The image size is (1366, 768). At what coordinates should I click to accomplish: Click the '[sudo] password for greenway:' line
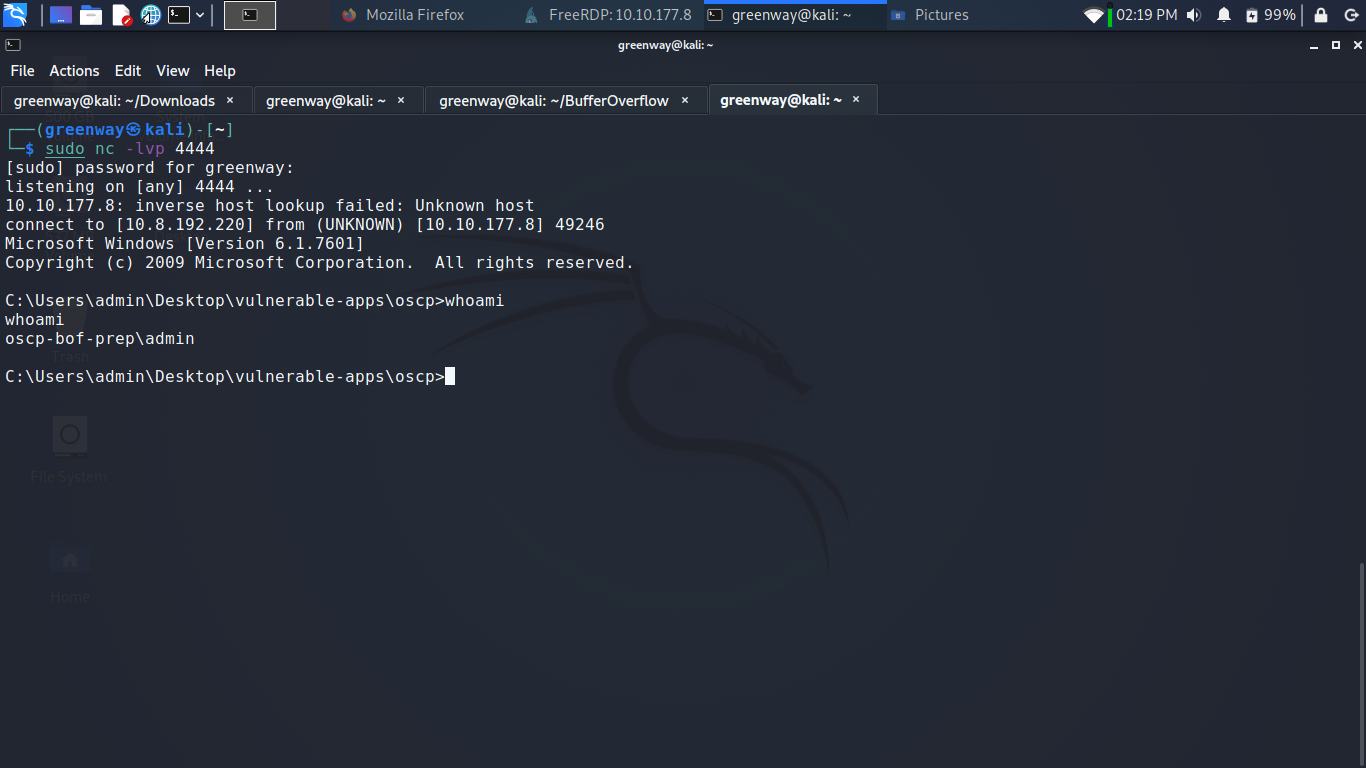coord(150,168)
